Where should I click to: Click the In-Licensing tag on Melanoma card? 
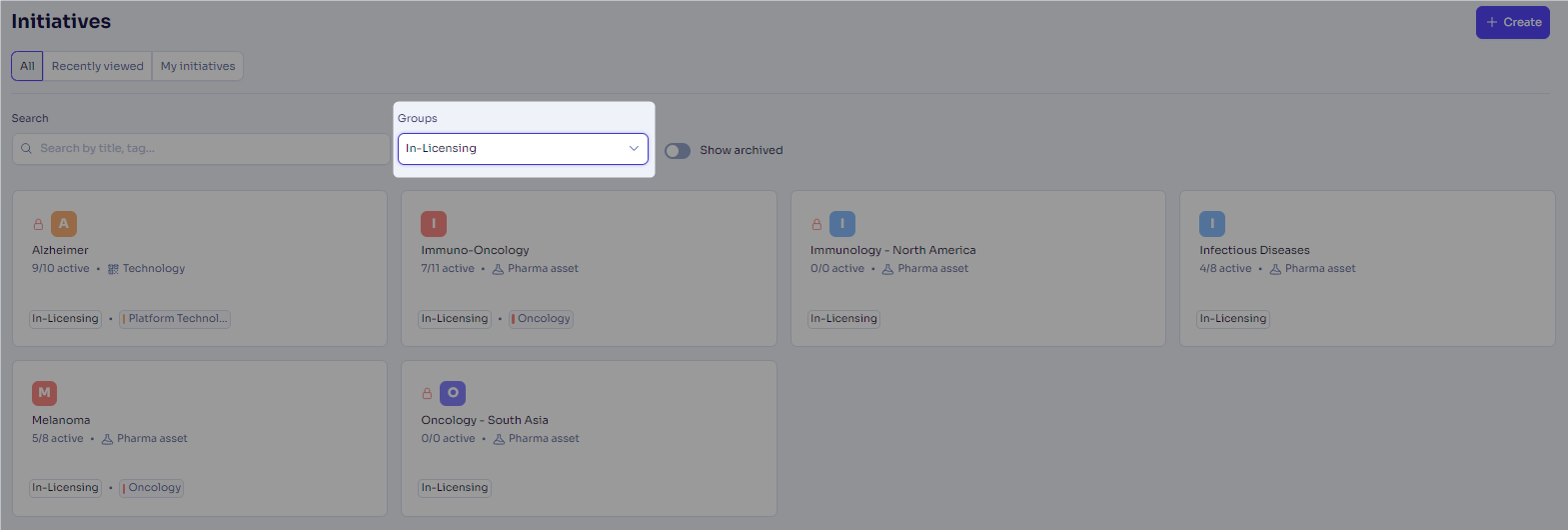coord(65,488)
